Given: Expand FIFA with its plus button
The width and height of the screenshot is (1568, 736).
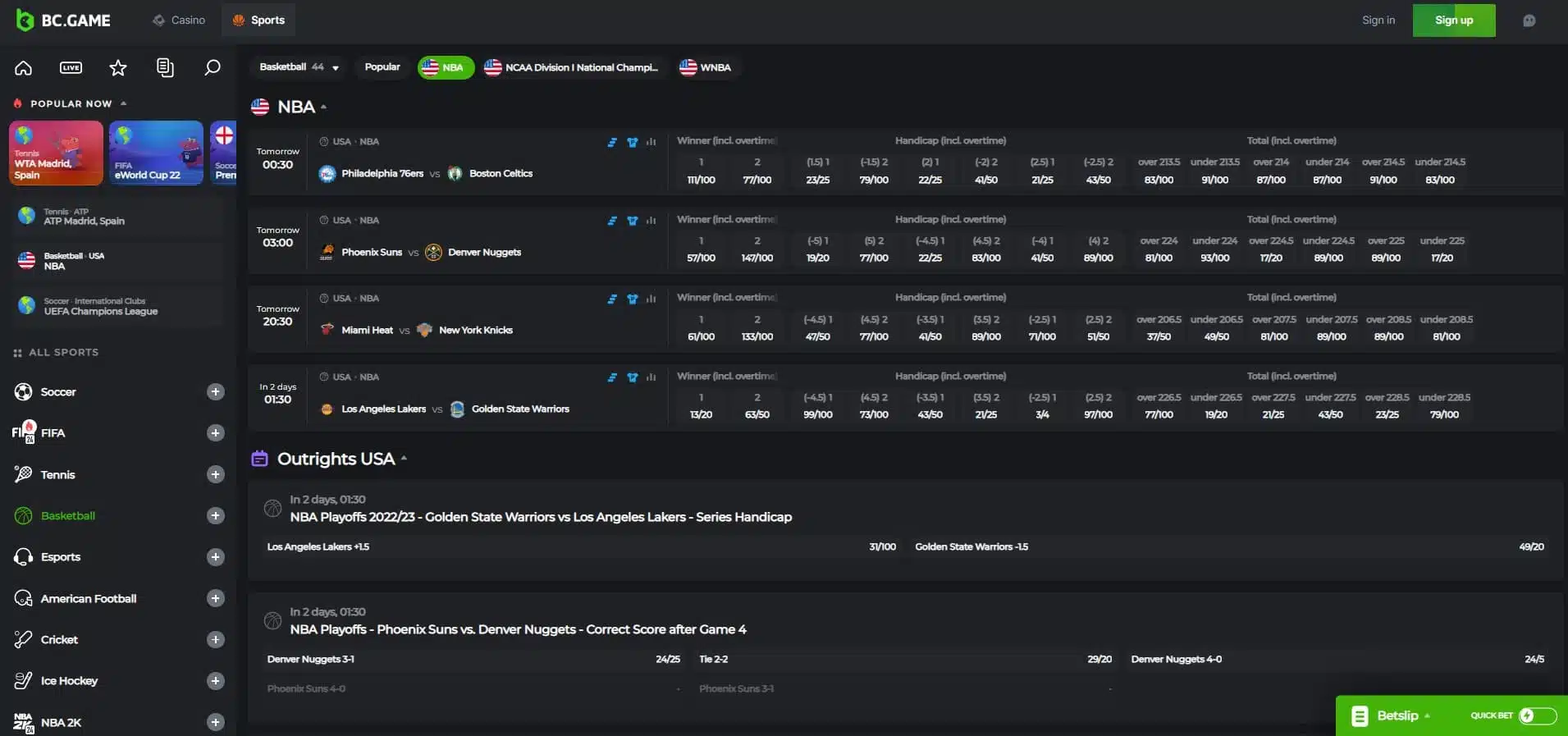Looking at the screenshot, I should pos(216,432).
